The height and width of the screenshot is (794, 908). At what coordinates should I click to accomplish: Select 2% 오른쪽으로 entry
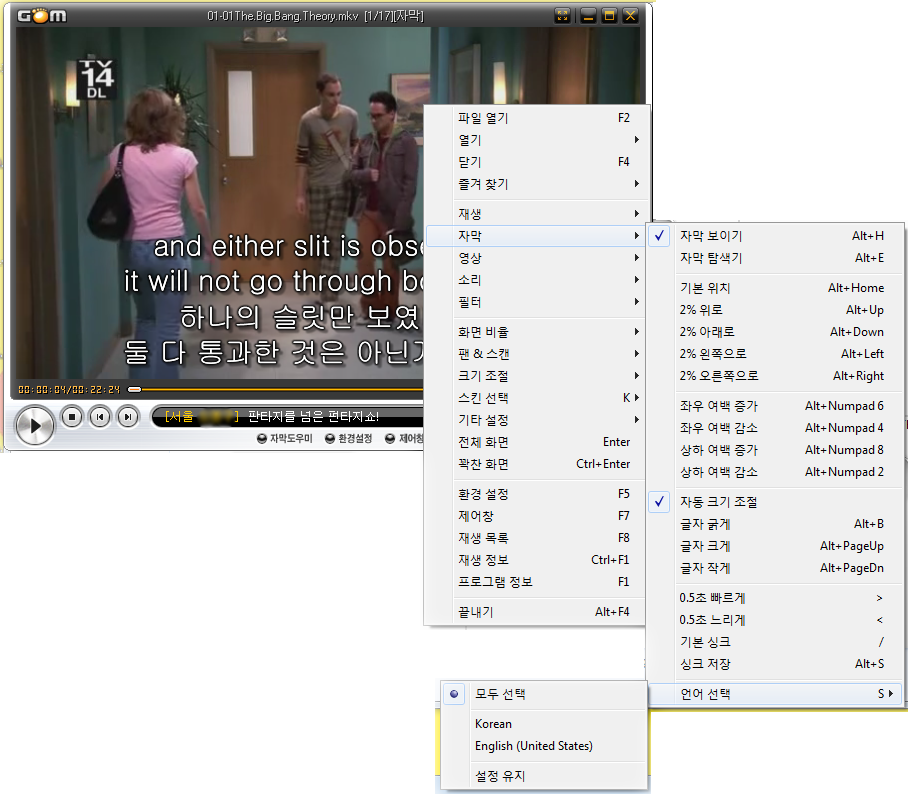point(775,376)
